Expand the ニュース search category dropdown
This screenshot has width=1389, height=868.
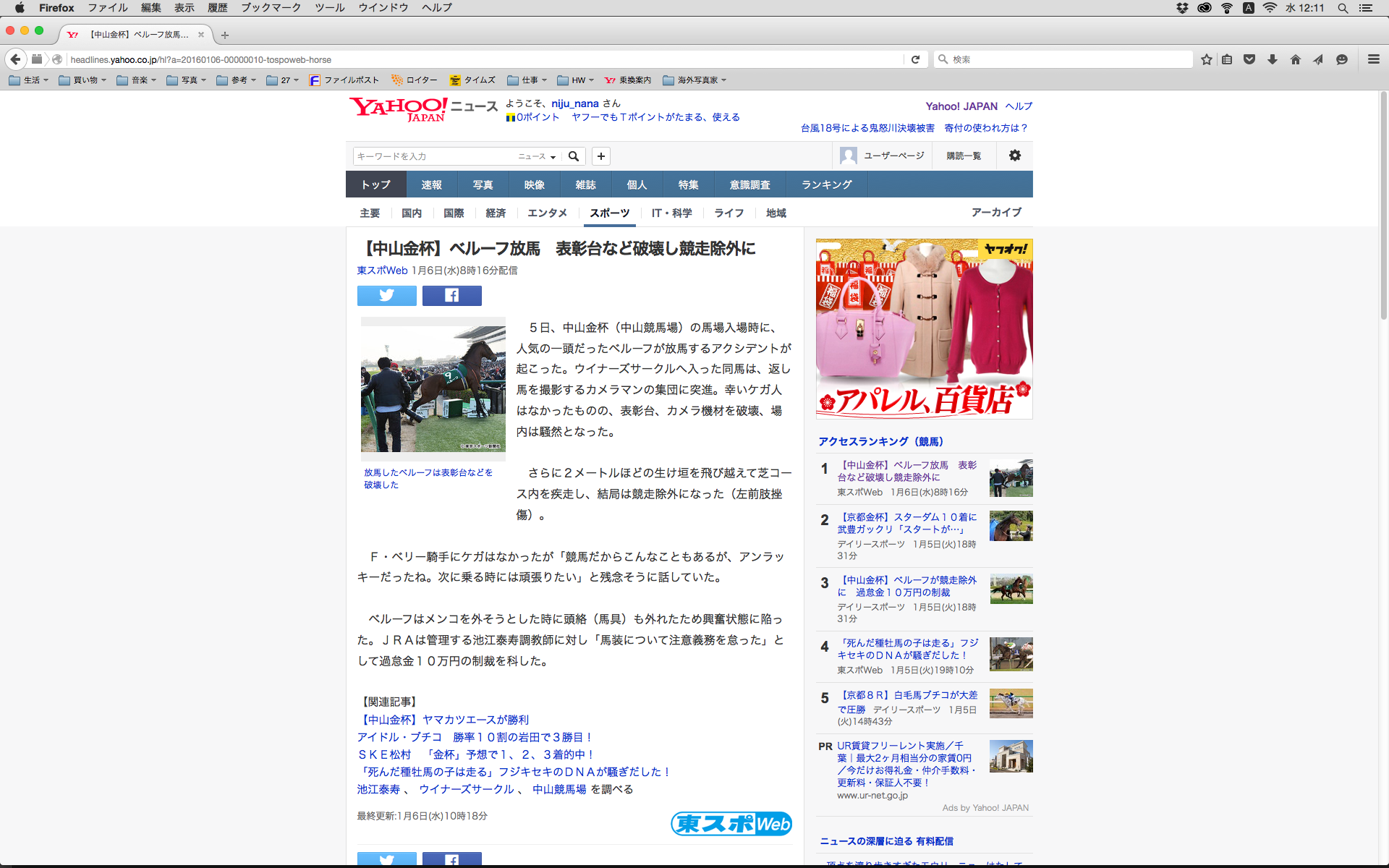point(538,156)
